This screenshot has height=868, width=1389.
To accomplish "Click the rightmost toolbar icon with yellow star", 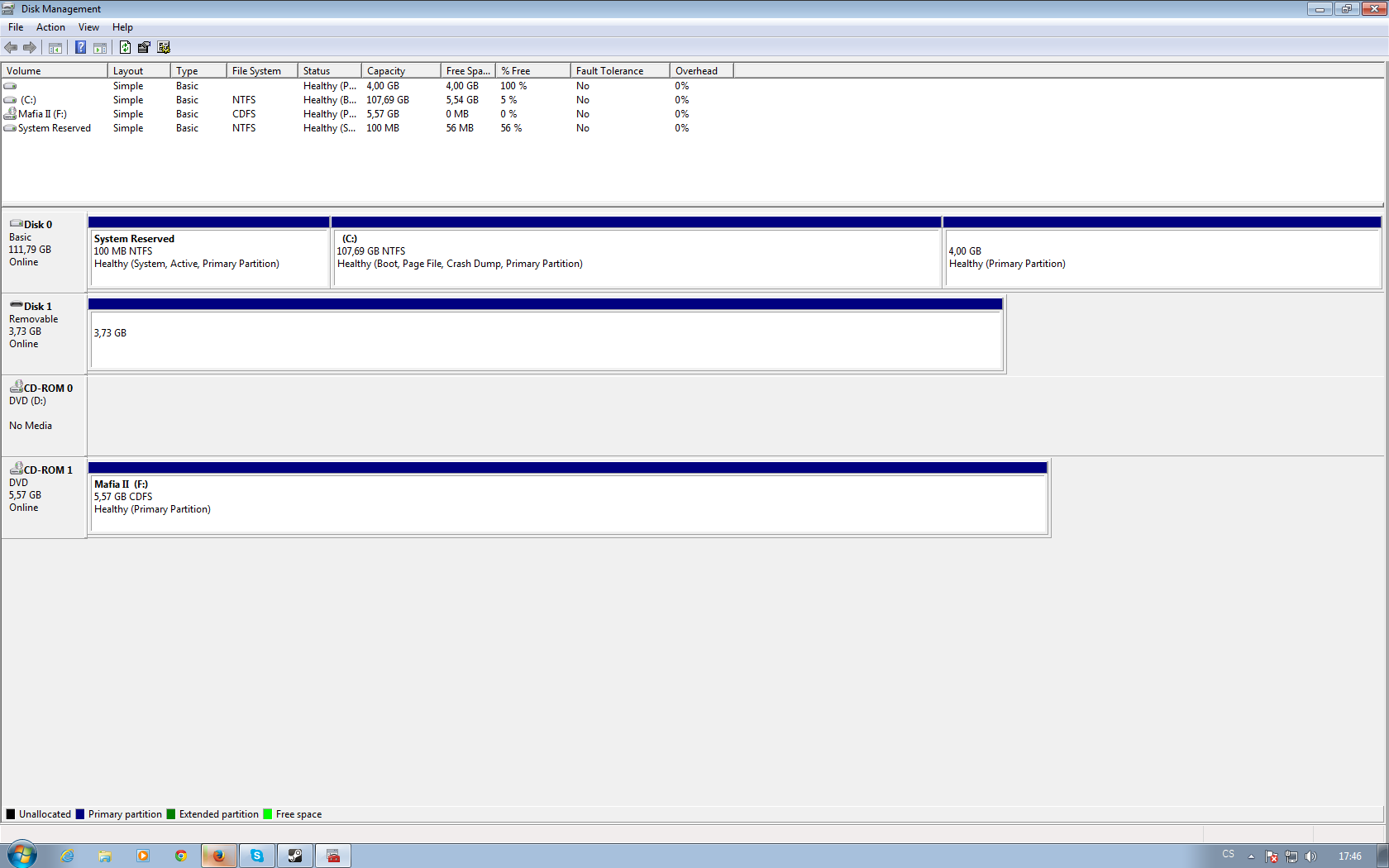I will 164,48.
